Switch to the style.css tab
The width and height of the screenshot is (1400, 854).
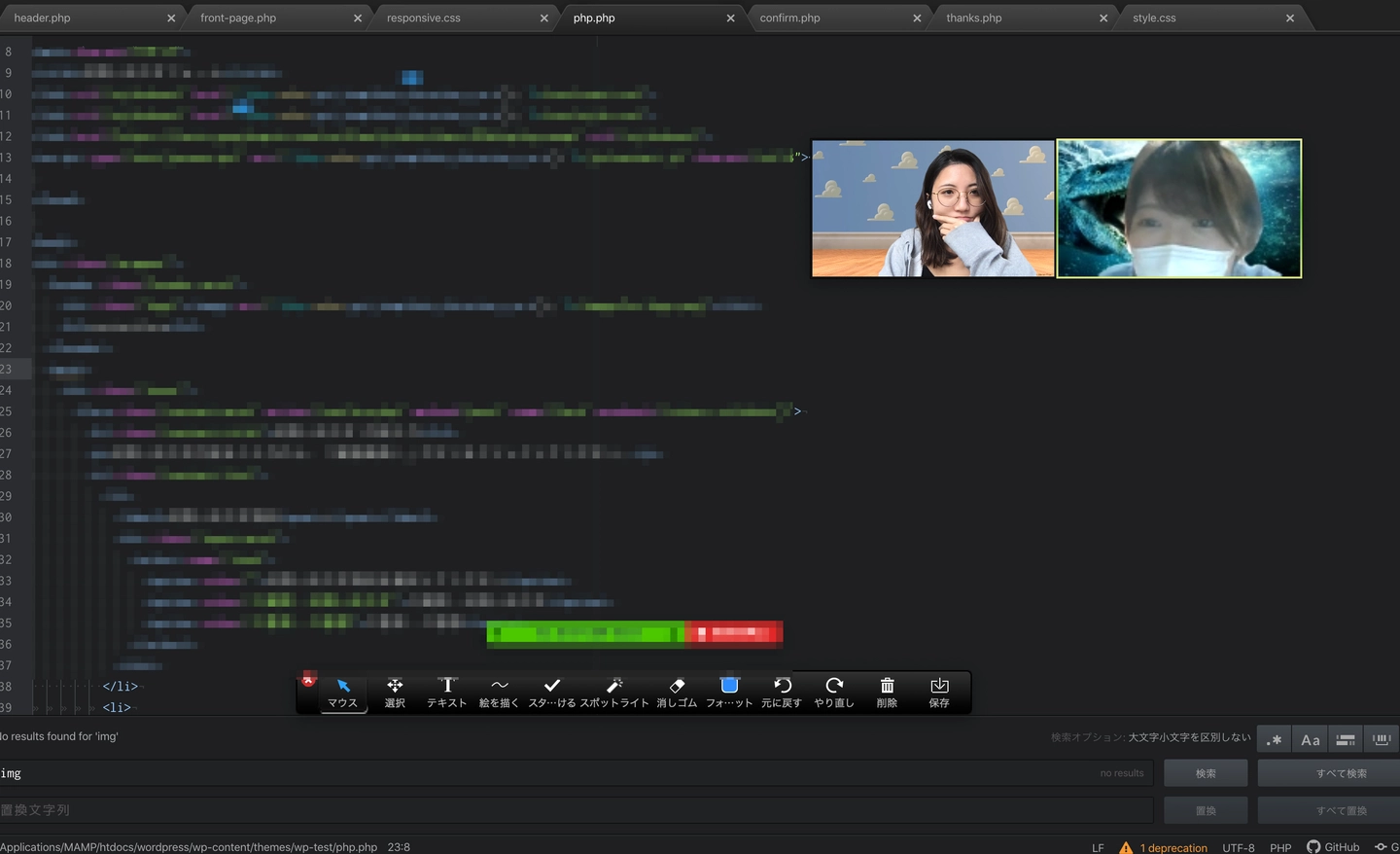click(x=1154, y=18)
